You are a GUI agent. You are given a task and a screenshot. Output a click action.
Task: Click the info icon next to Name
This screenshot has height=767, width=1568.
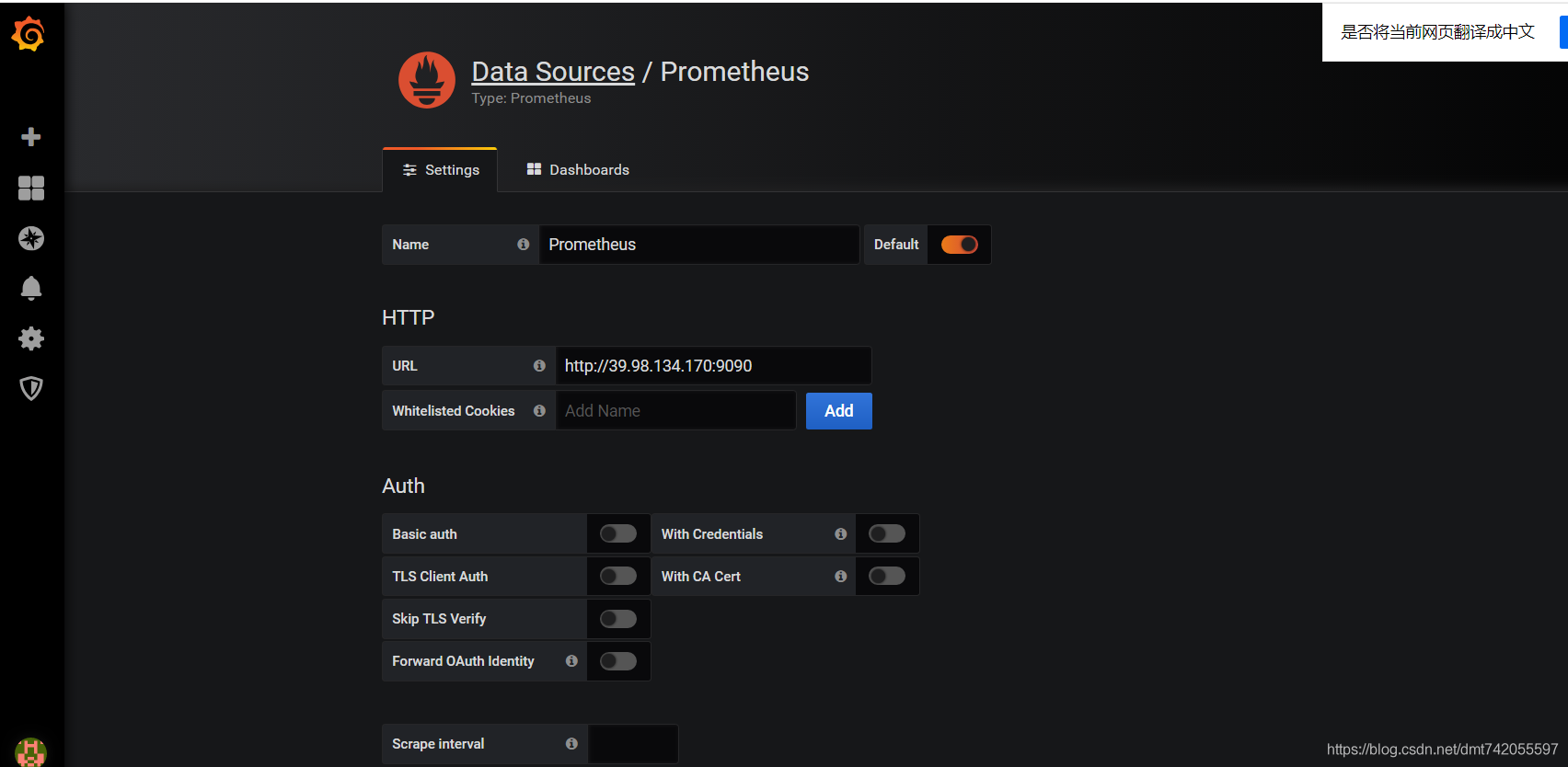click(x=523, y=245)
